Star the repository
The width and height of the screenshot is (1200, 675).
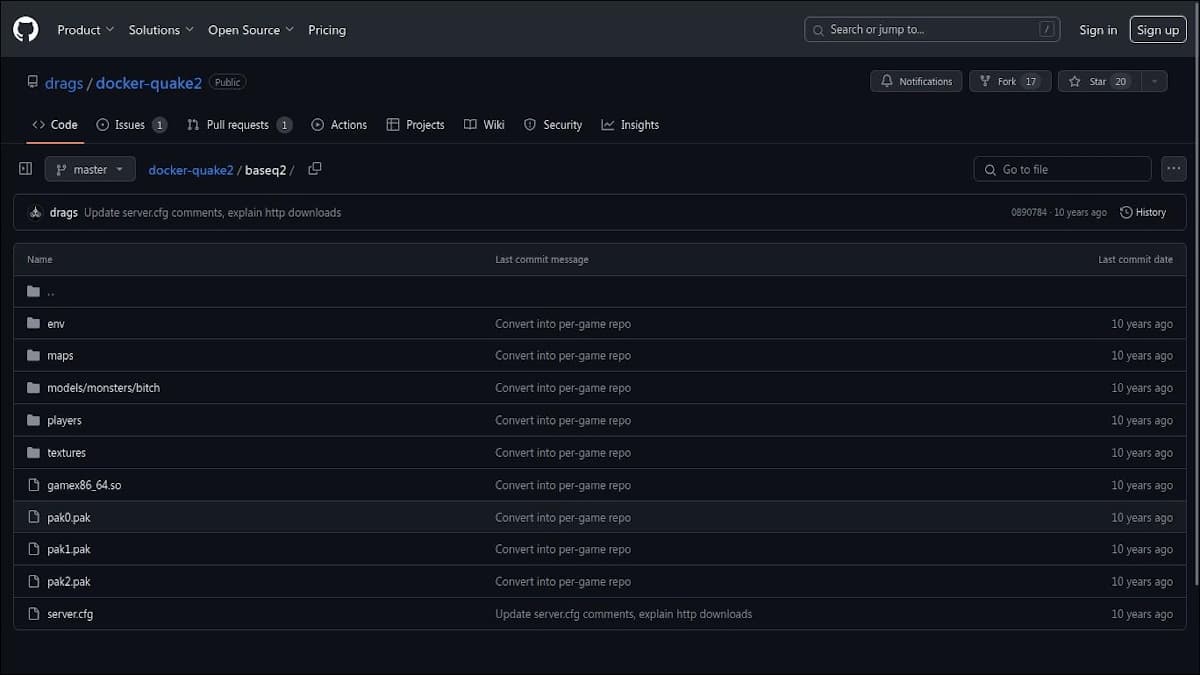(x=1098, y=82)
